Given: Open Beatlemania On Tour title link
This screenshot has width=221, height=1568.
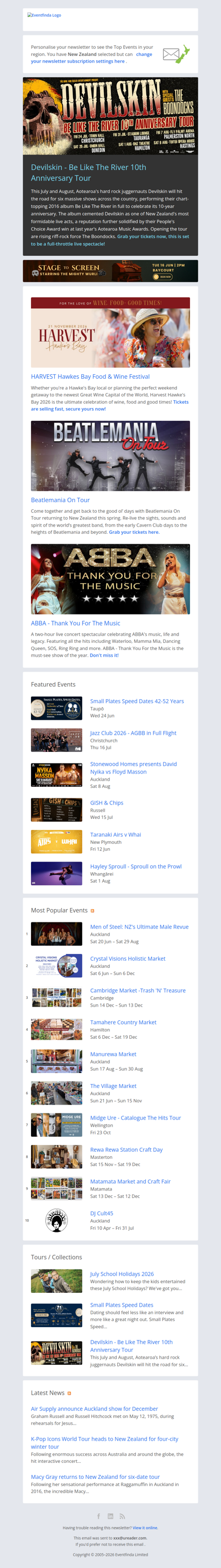Looking at the screenshot, I should click(x=60, y=501).
